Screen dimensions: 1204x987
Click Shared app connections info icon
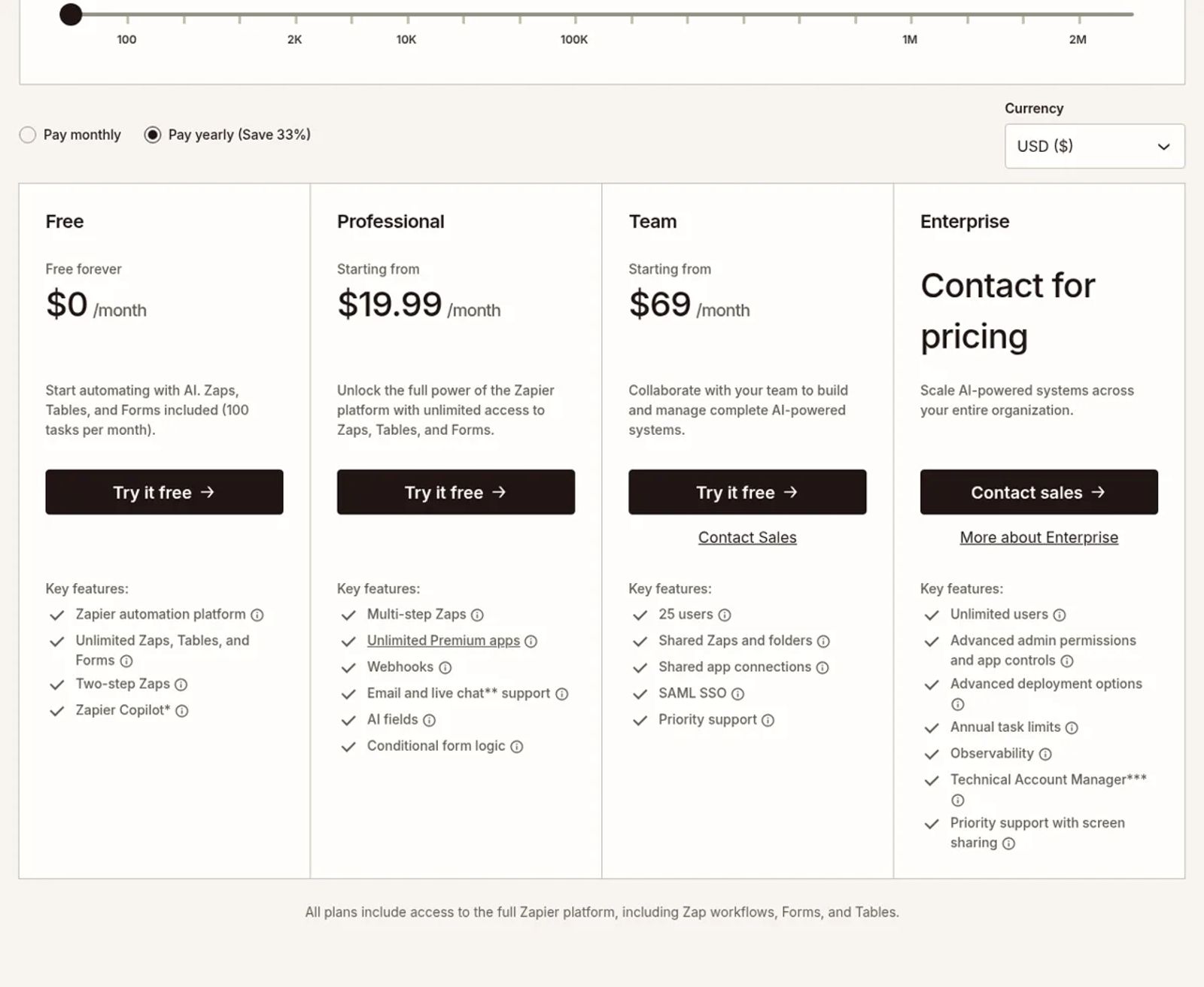(823, 668)
